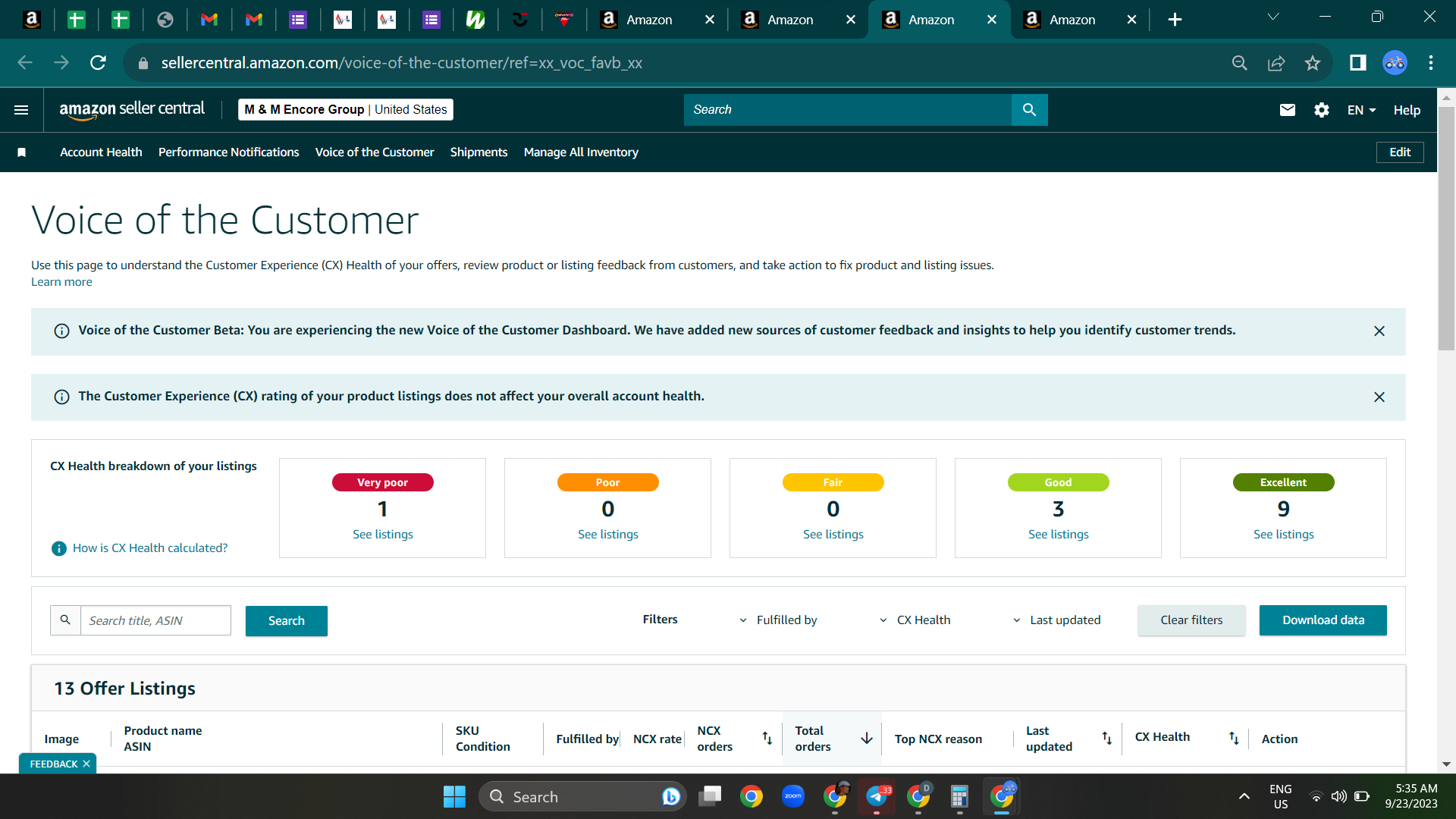
Task: Focus the Seller Central header search box
Action: coord(848,110)
